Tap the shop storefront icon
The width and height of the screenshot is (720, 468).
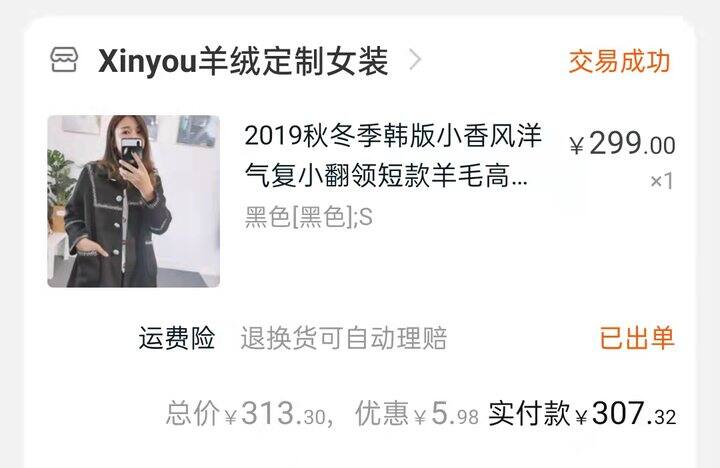pyautogui.click(x=64, y=60)
